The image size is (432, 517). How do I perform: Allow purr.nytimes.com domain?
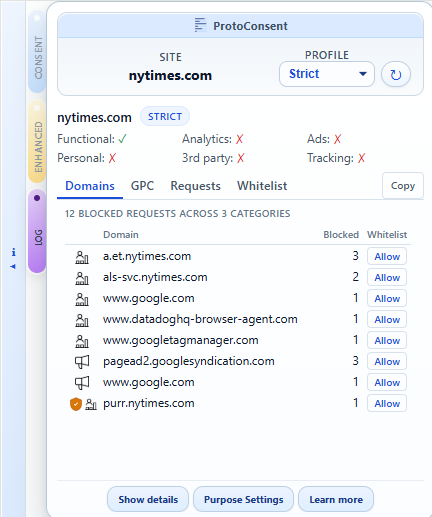(x=387, y=403)
